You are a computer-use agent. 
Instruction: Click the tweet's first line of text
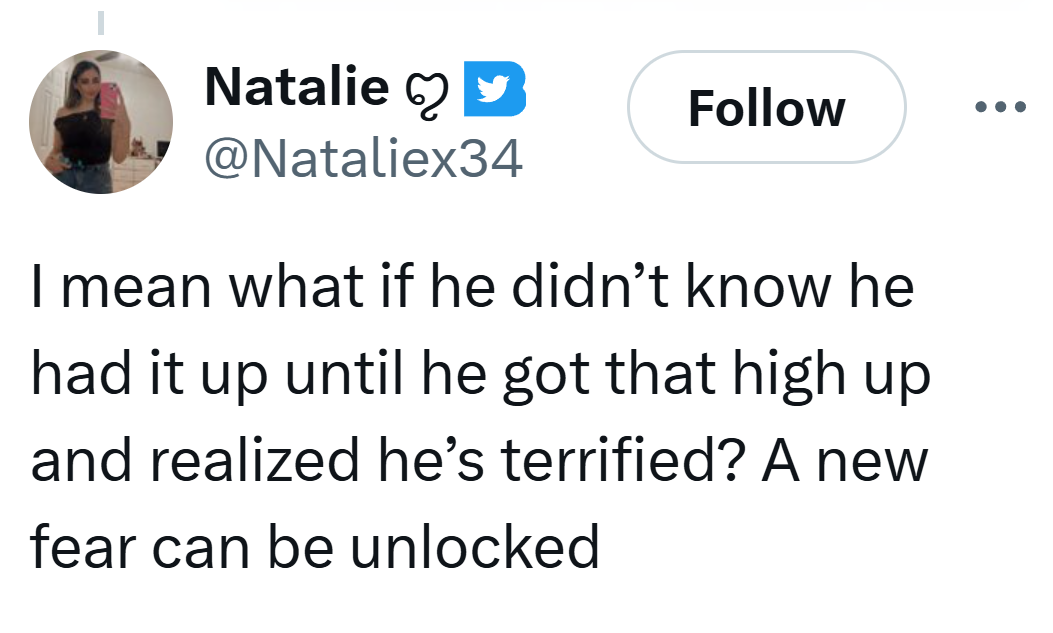472,288
